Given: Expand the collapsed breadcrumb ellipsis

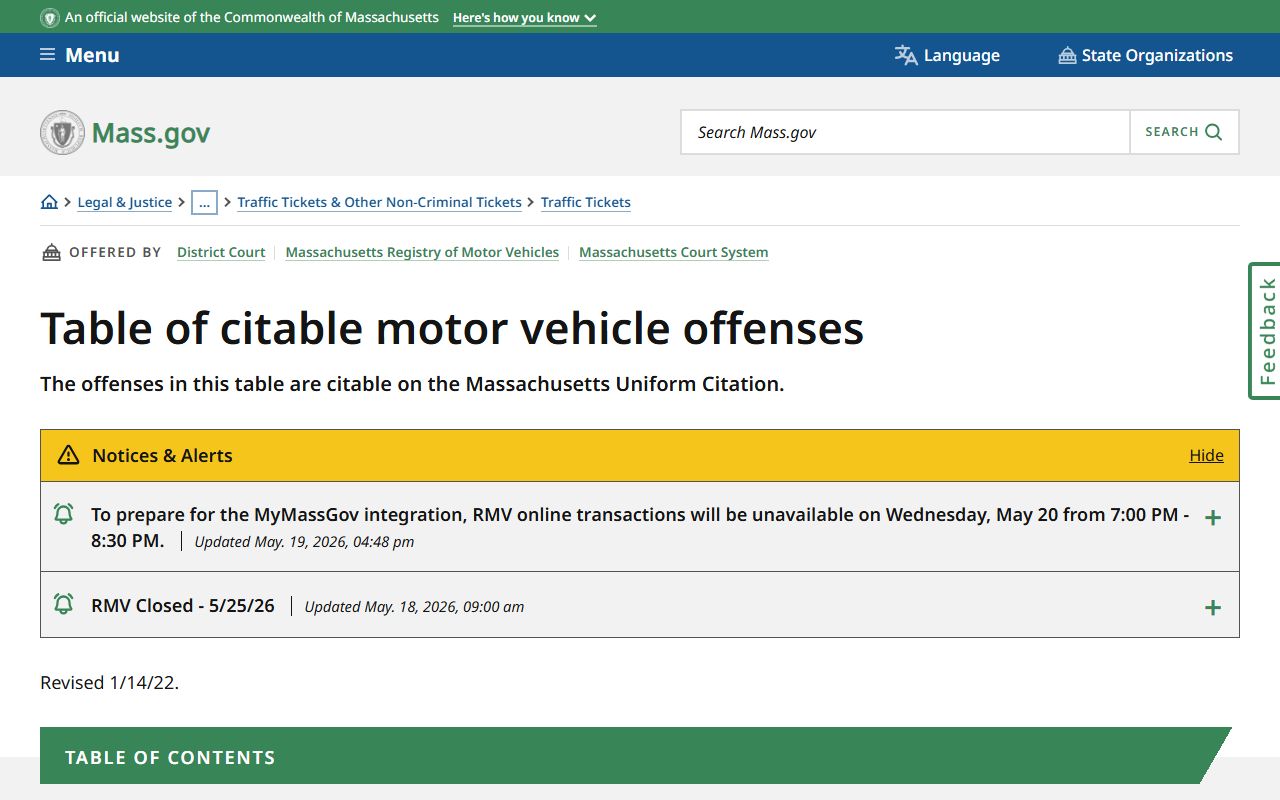Looking at the screenshot, I should click(x=204, y=202).
